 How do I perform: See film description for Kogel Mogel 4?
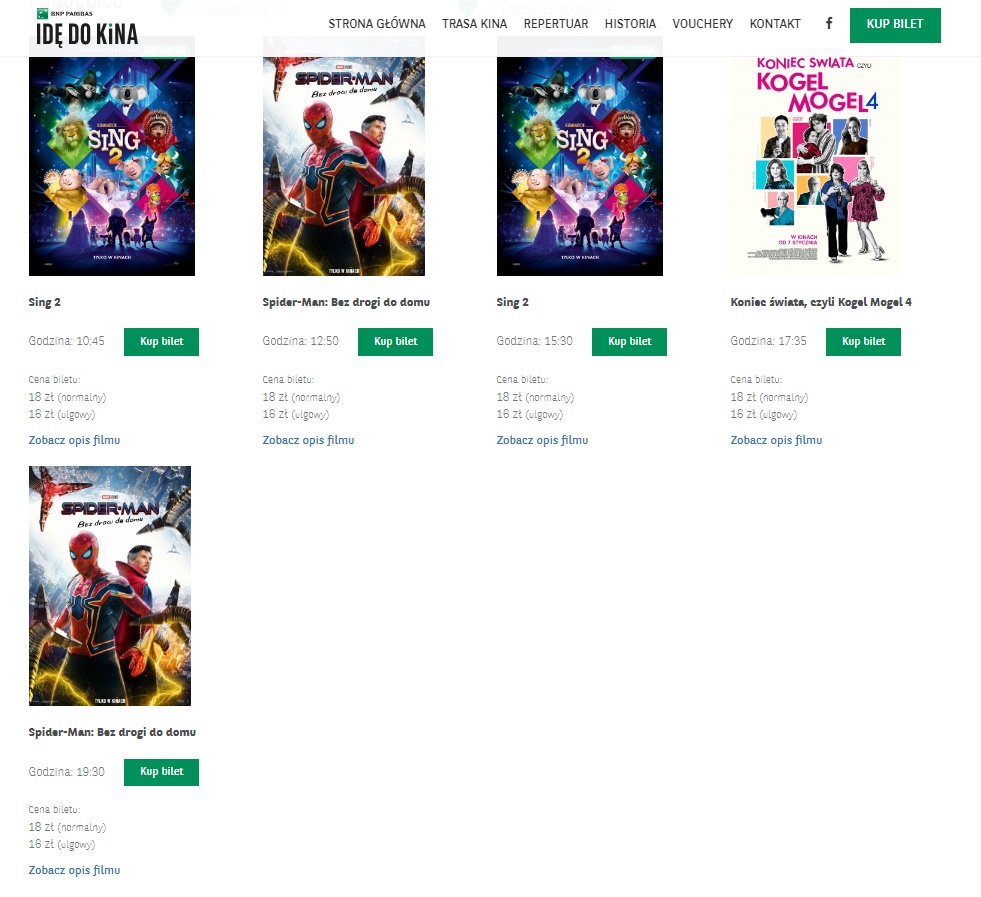(776, 440)
